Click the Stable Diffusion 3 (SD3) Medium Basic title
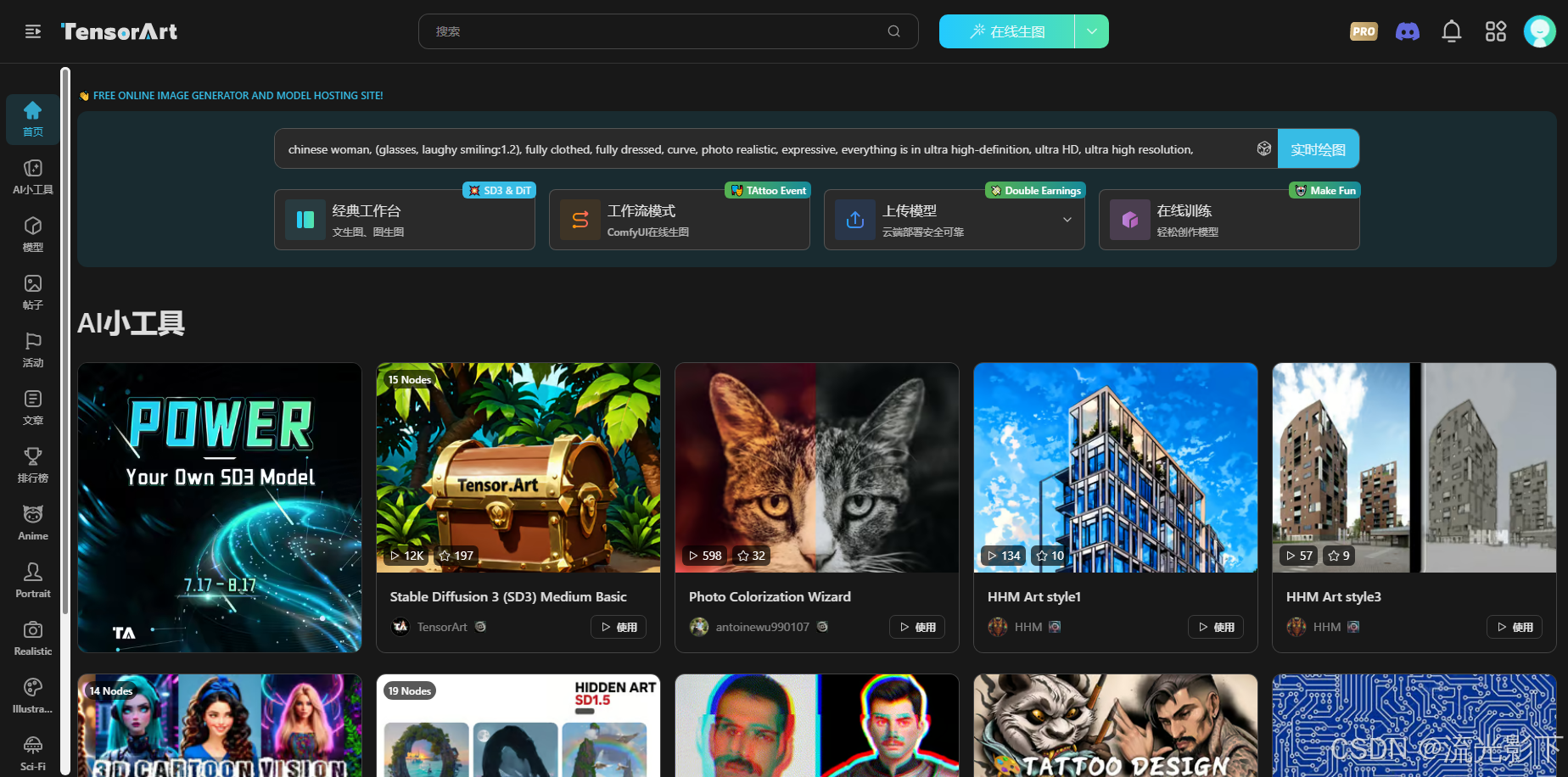1568x777 pixels. click(x=508, y=596)
